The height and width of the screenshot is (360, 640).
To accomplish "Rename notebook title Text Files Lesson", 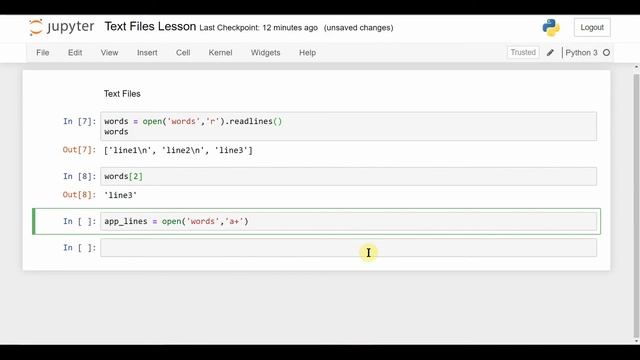I will pyautogui.click(x=150, y=27).
